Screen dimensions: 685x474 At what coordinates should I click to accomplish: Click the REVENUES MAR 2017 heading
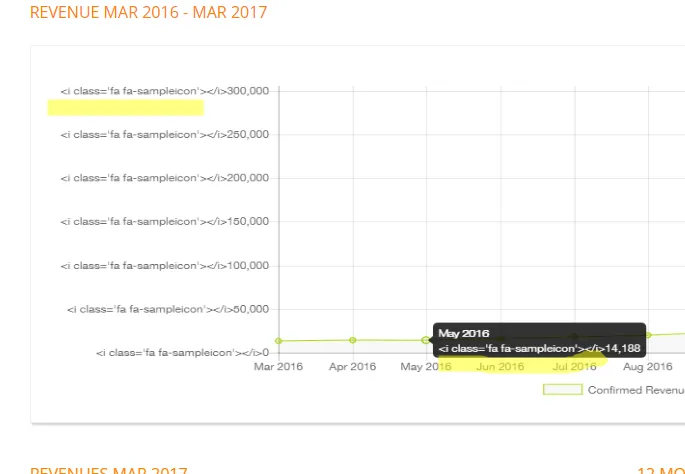click(x=109, y=471)
